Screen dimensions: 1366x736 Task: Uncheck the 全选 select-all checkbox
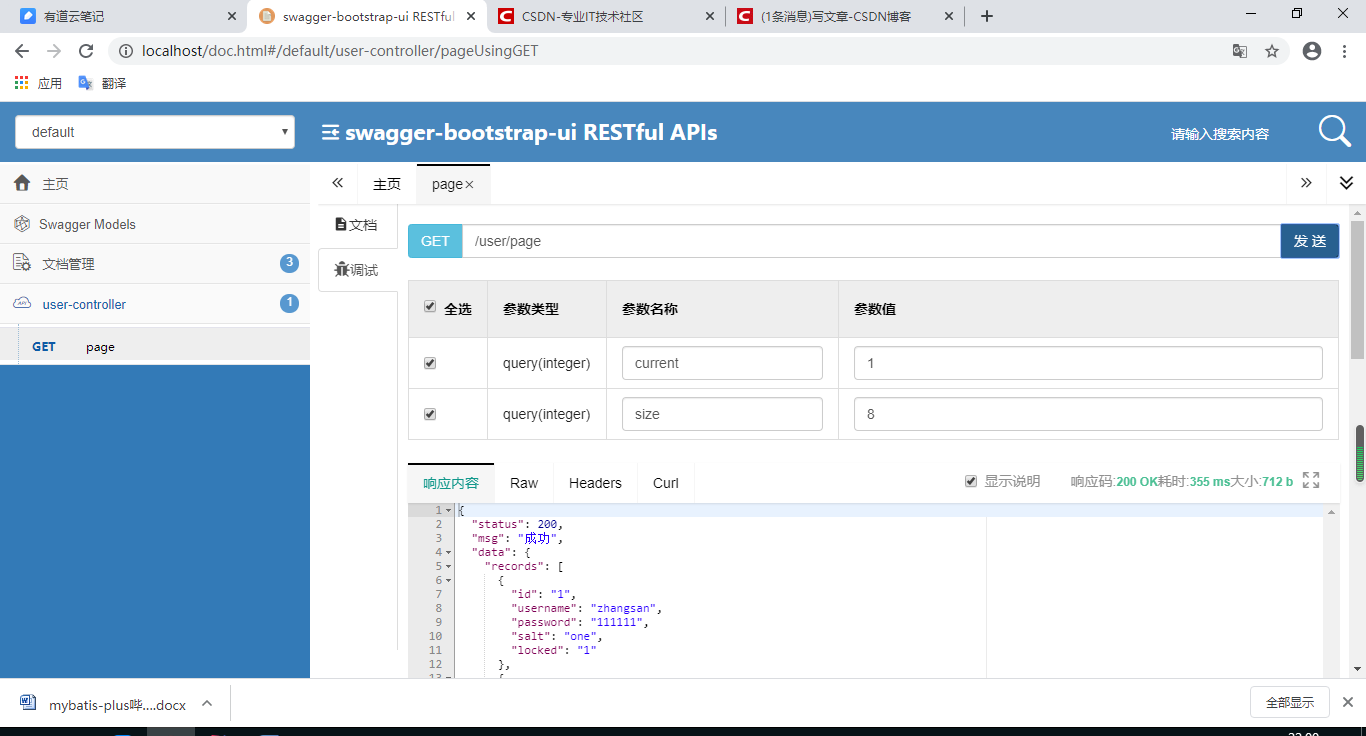430,308
